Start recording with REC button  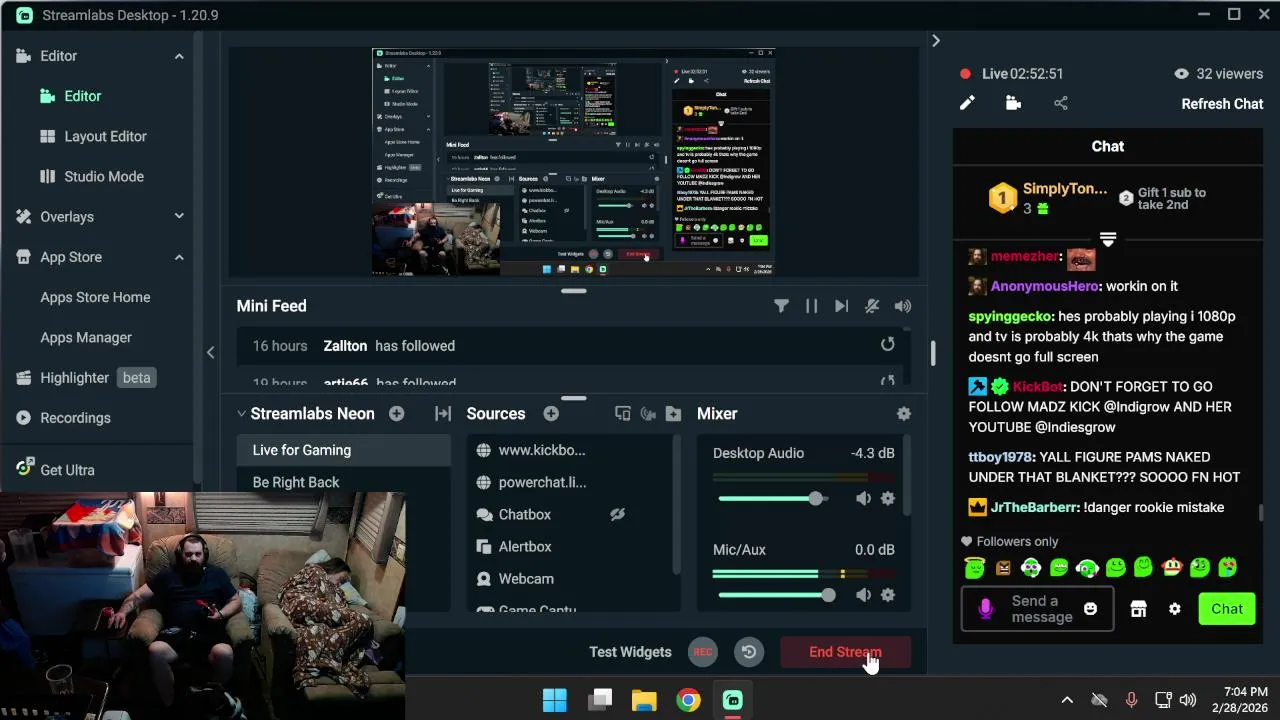pos(703,652)
